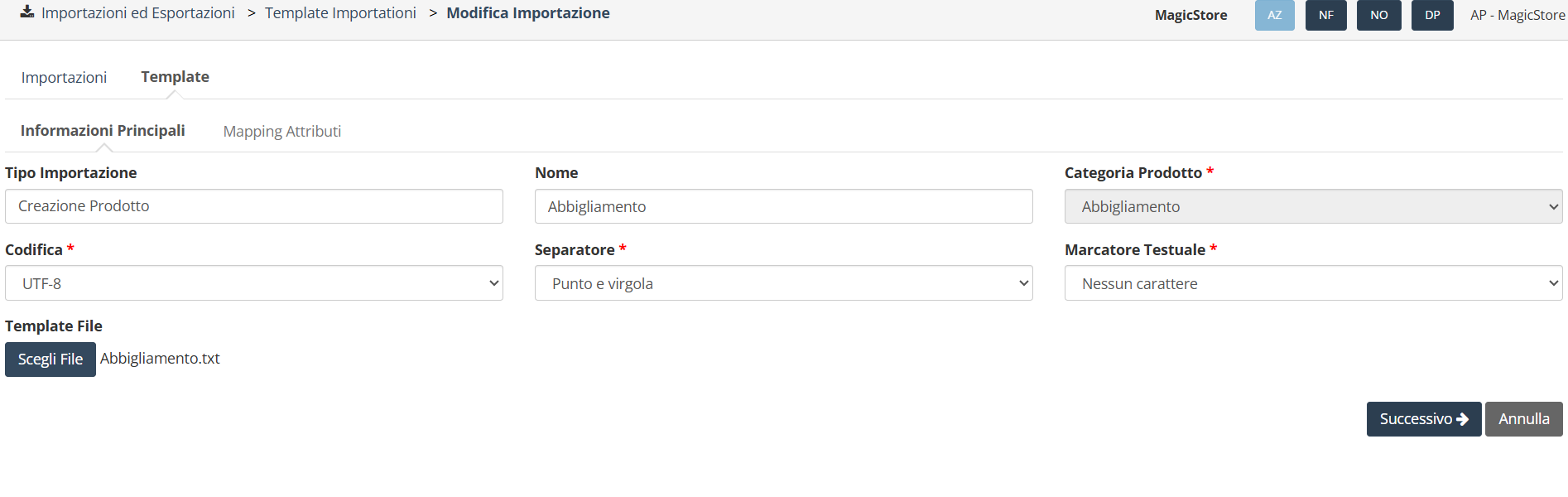Select the NO badge button
The height and width of the screenshot is (497, 1568).
(1378, 15)
